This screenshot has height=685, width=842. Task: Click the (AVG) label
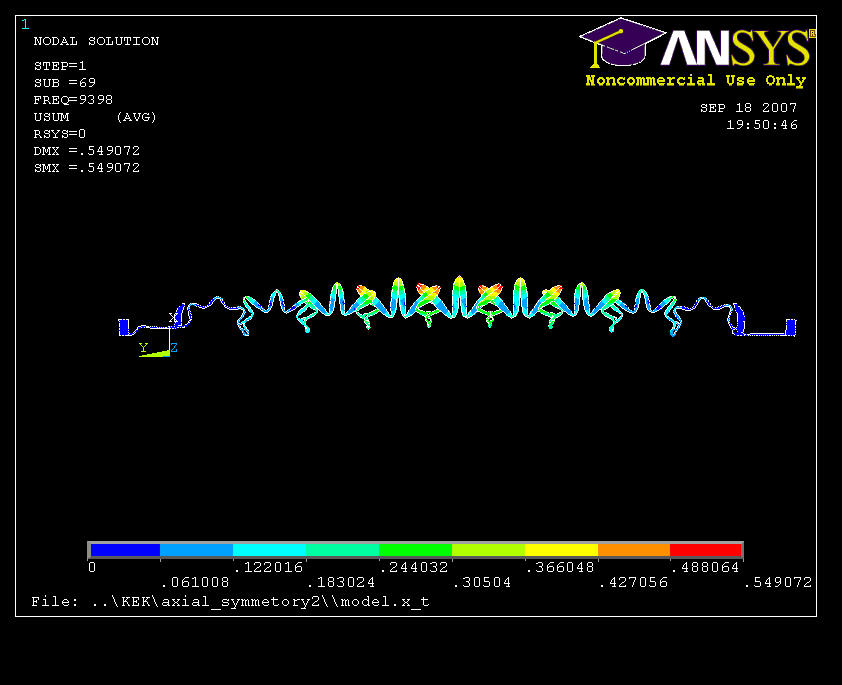(136, 117)
